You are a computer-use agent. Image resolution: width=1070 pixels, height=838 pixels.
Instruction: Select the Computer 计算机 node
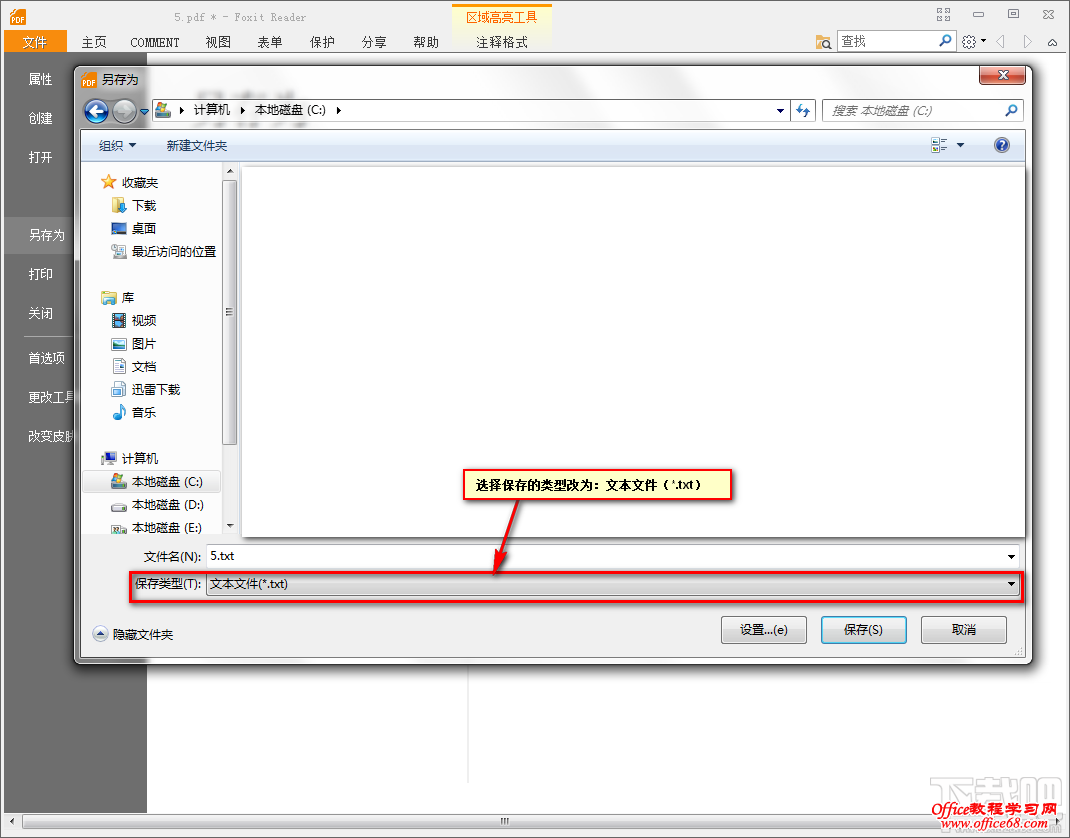pyautogui.click(x=130, y=459)
